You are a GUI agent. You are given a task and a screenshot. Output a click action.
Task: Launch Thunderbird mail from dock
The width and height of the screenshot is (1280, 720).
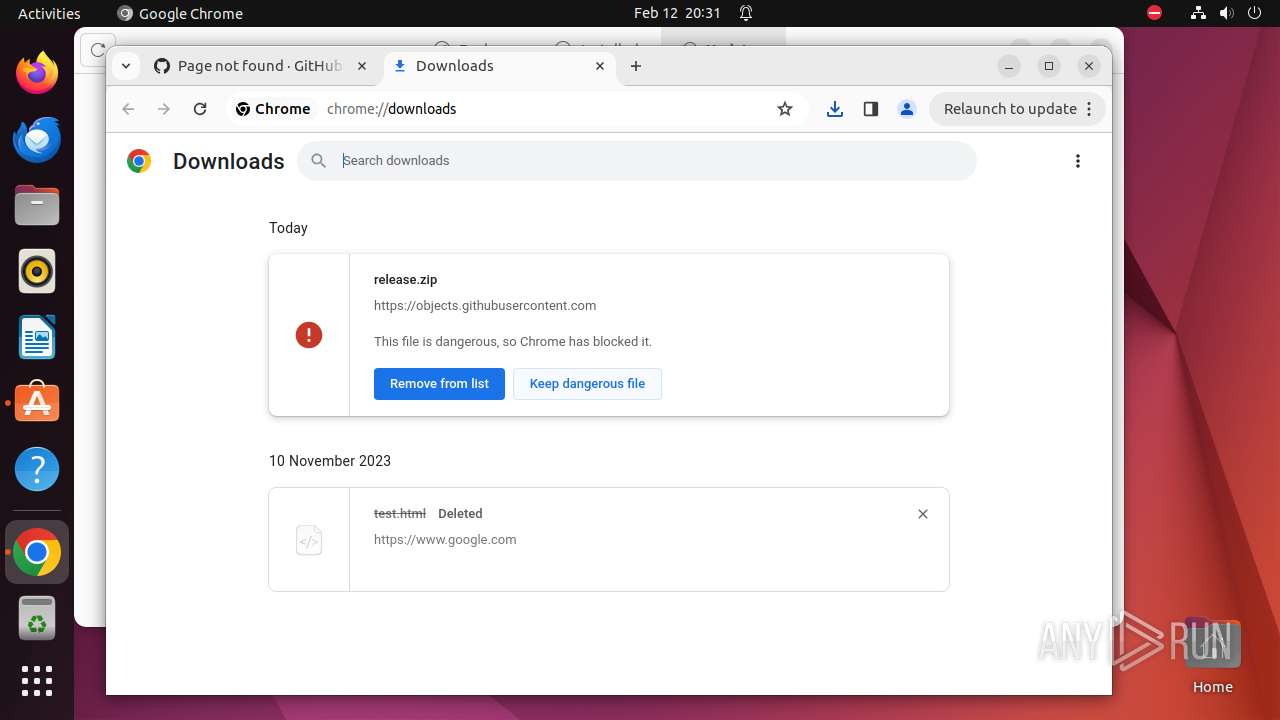click(x=37, y=139)
